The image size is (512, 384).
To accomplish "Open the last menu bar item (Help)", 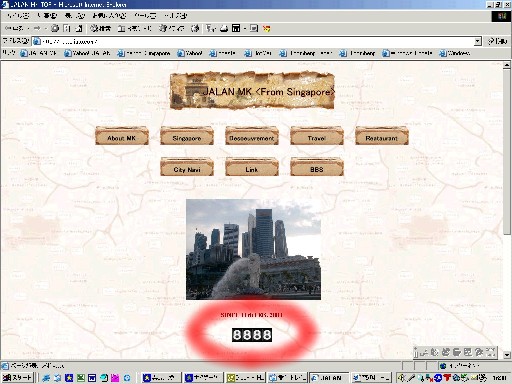I will click(176, 16).
